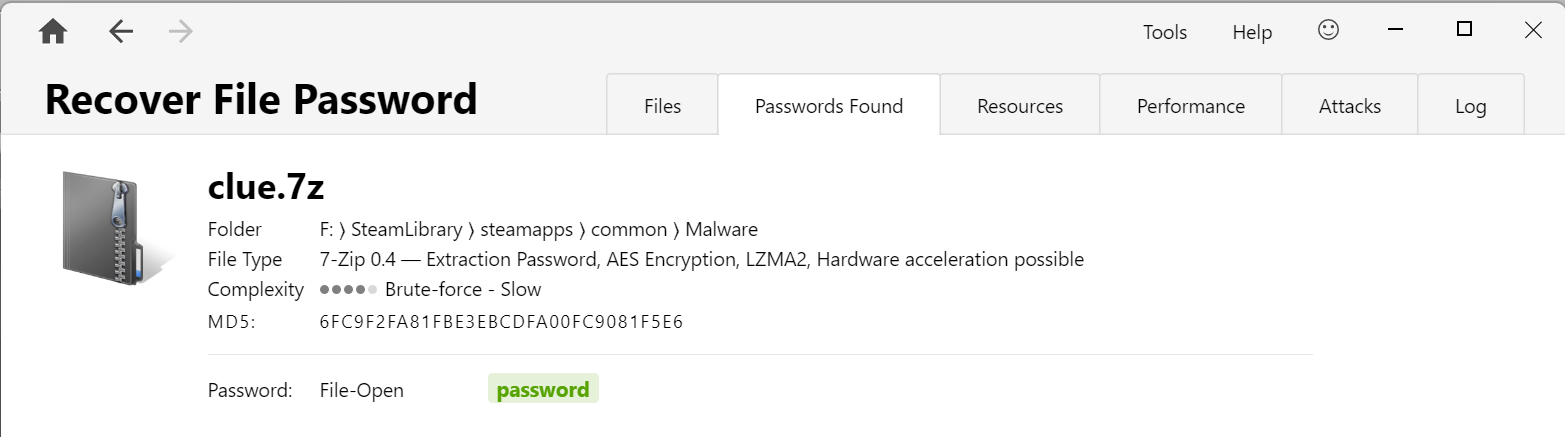Go to the Home screen icon
The image size is (1565, 437).
click(53, 32)
